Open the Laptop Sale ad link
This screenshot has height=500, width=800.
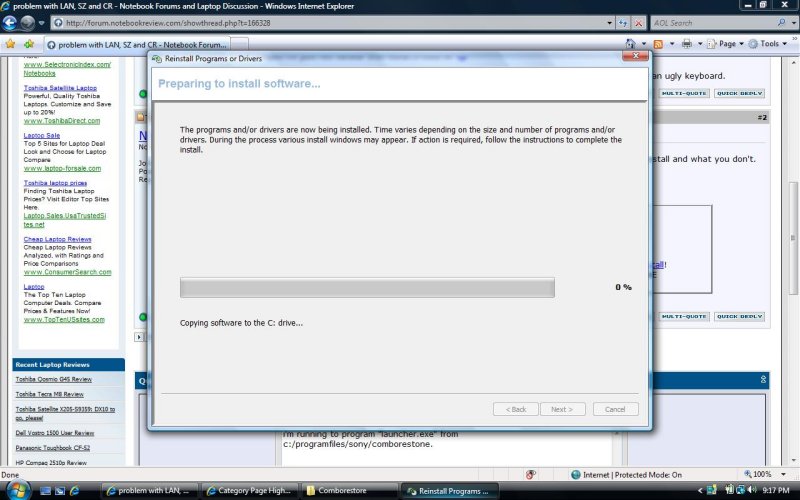42,135
